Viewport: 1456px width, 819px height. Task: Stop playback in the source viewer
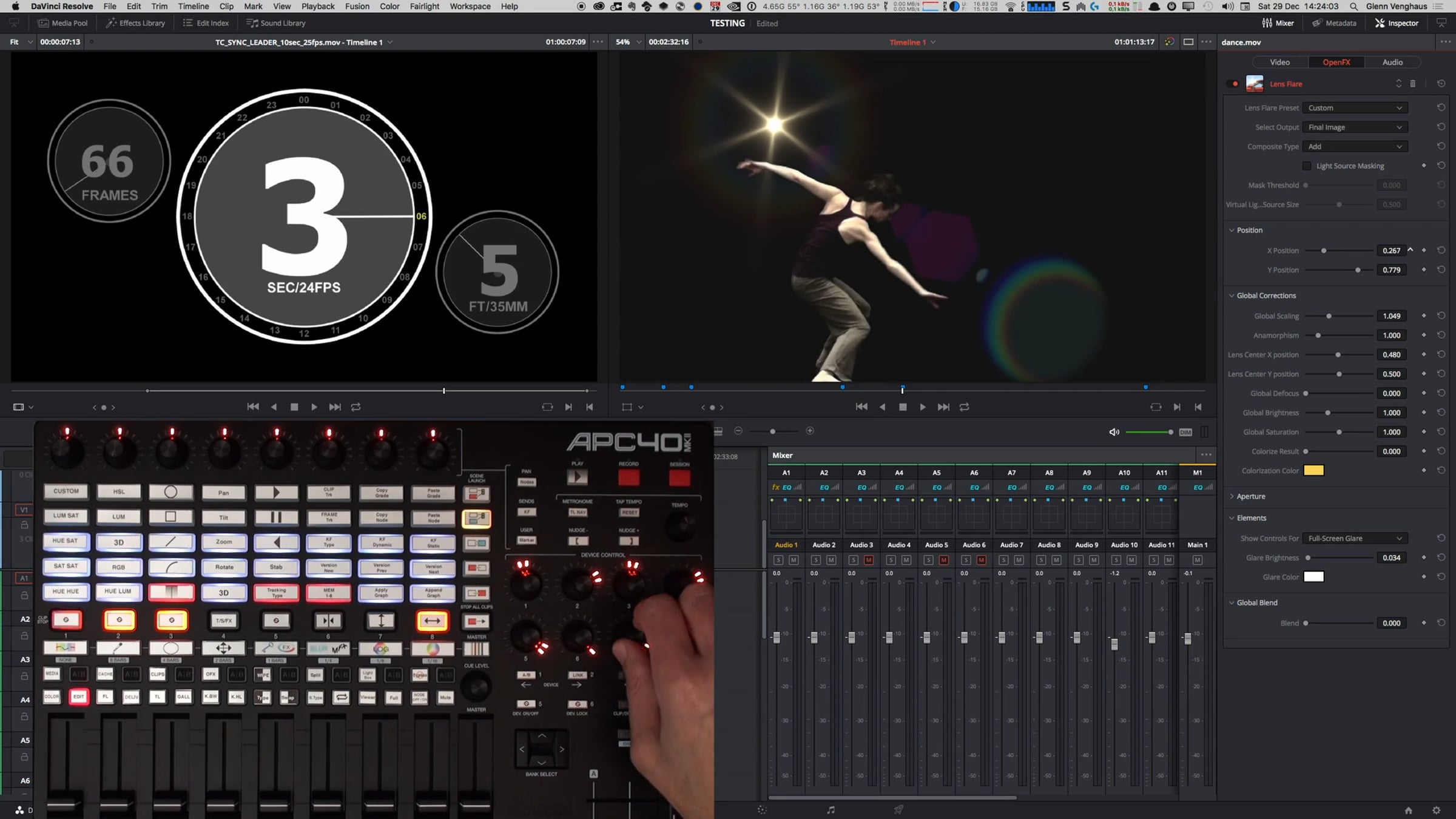[294, 407]
